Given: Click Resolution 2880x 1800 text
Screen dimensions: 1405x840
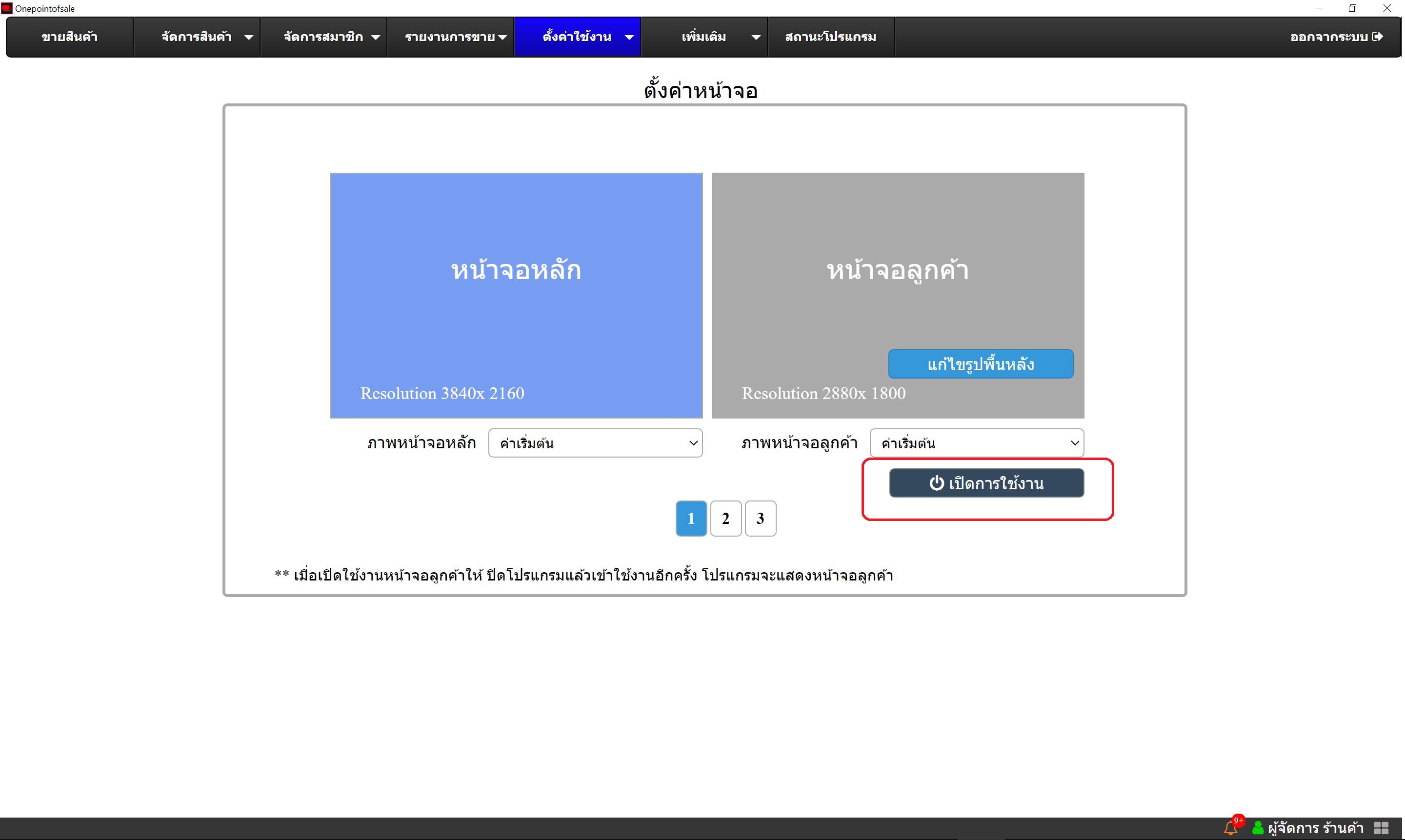Looking at the screenshot, I should tap(823, 393).
